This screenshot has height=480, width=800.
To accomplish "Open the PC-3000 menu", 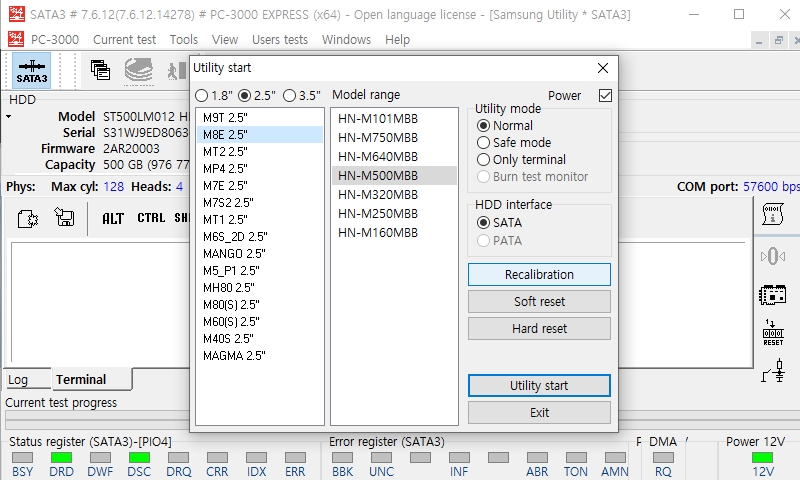I will click(x=55, y=39).
